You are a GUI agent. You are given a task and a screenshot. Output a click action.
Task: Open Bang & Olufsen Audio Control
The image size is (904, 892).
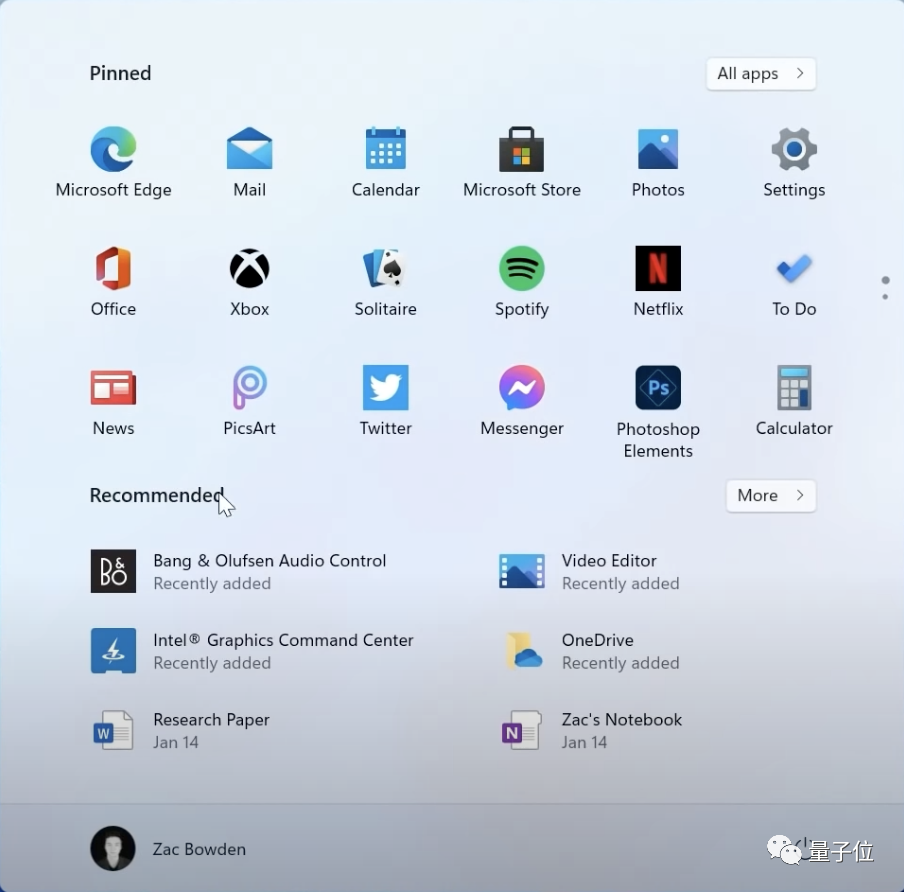pos(239,571)
